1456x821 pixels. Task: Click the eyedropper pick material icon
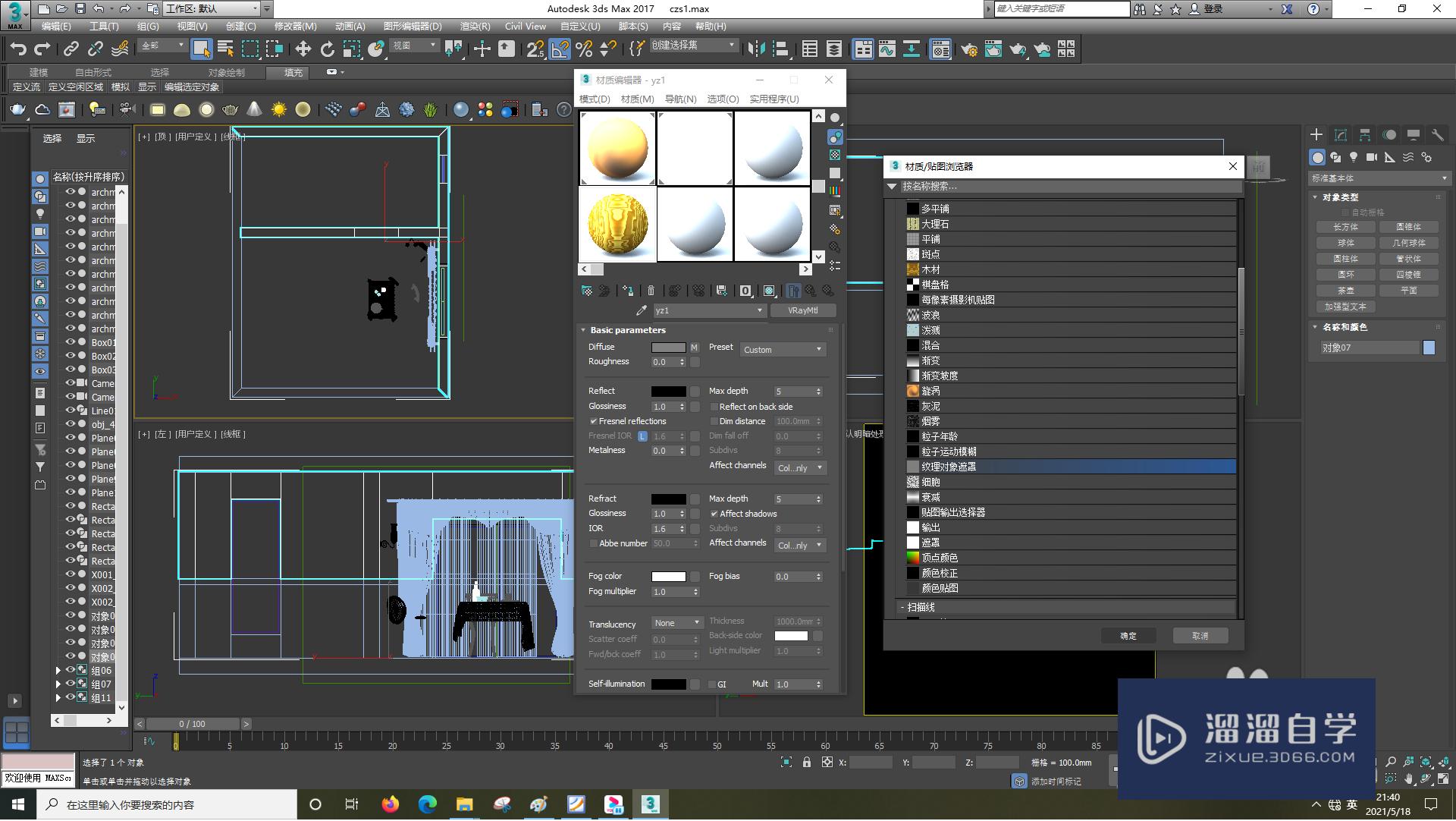pyautogui.click(x=642, y=310)
